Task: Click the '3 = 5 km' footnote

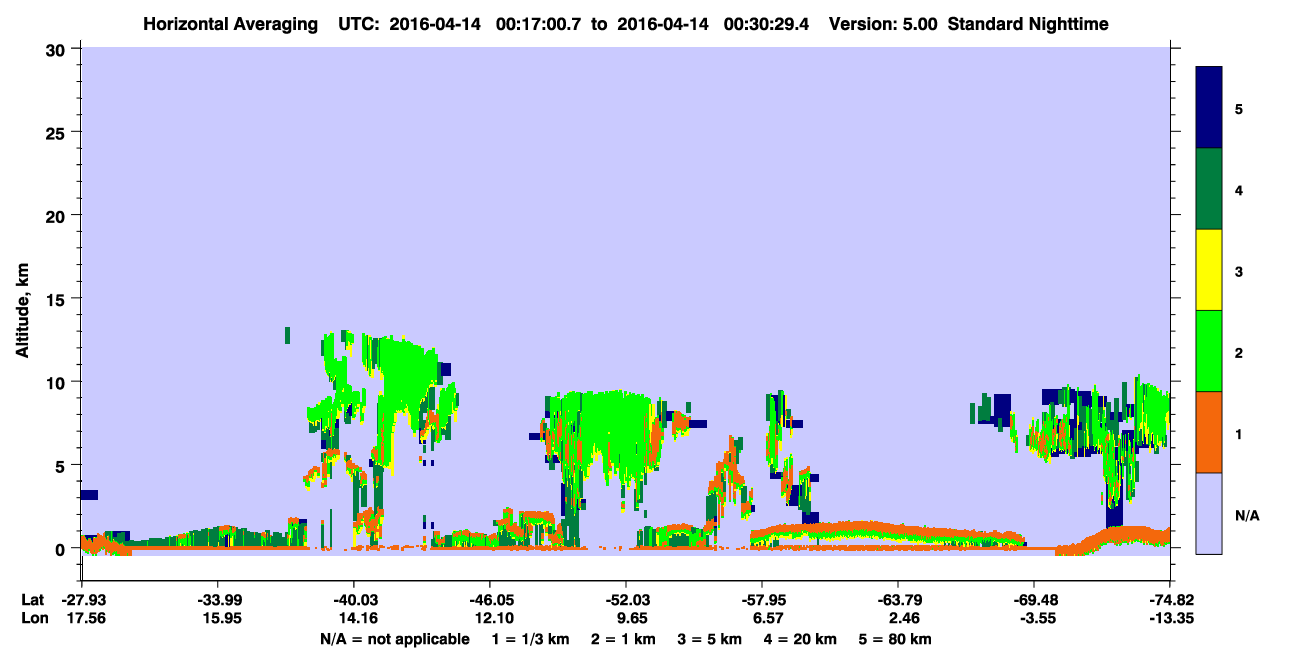Action: pos(708,639)
